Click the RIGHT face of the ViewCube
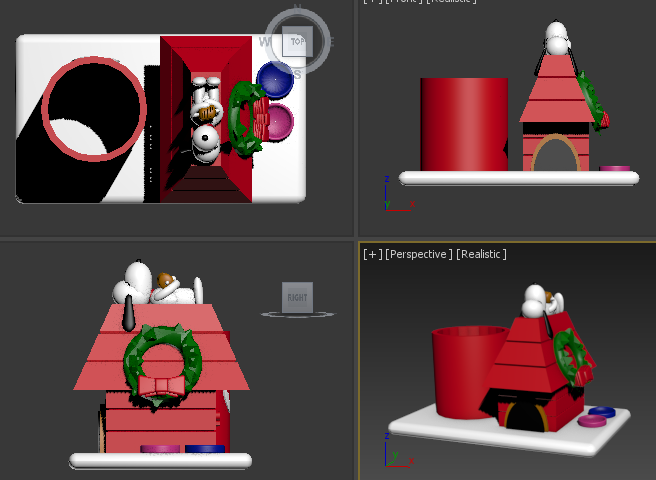 297,298
